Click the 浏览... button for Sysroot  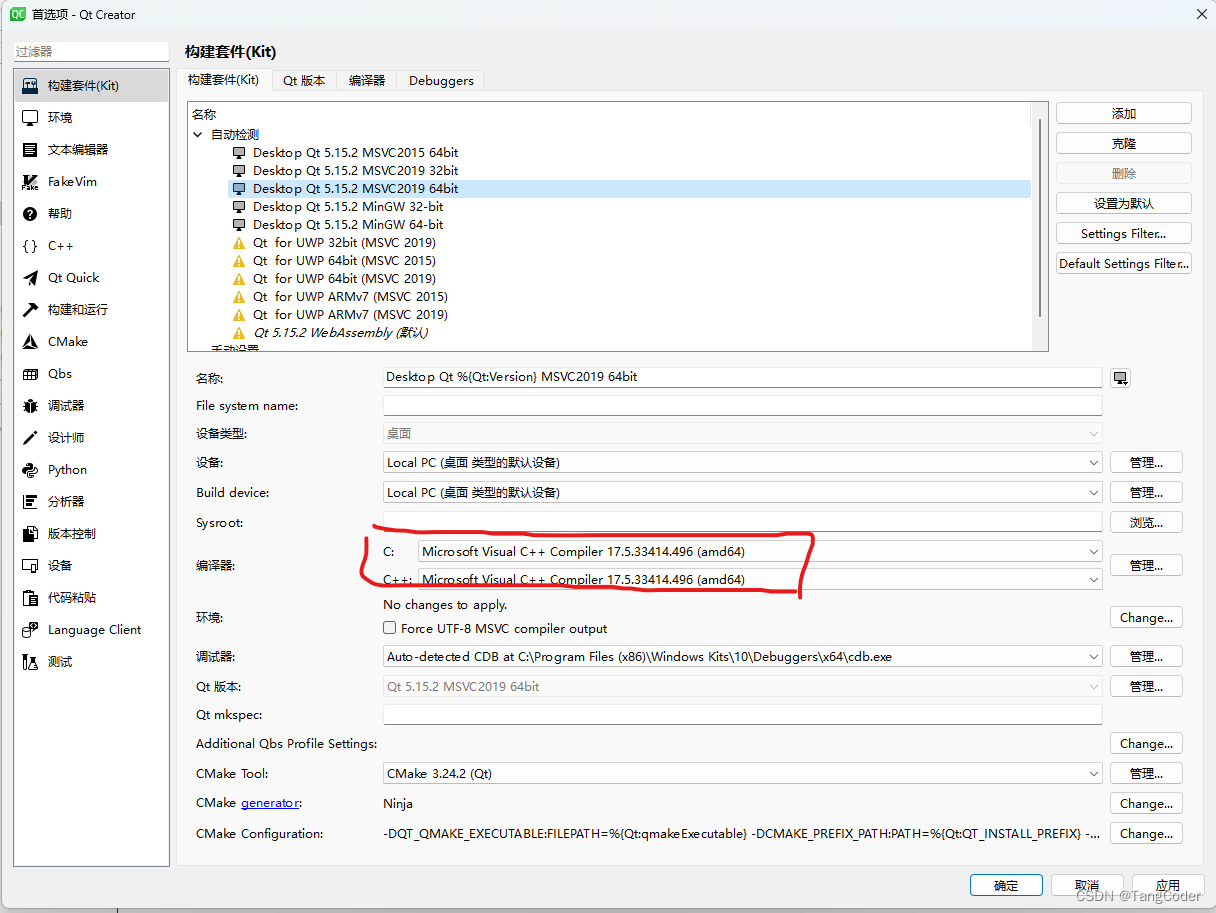pos(1146,523)
